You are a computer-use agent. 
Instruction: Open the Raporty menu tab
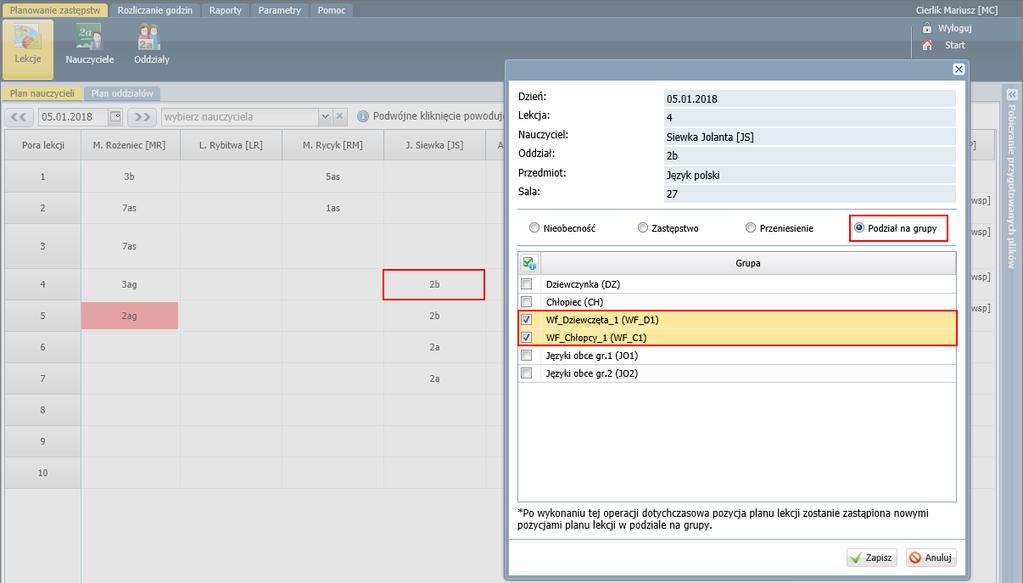click(x=225, y=10)
